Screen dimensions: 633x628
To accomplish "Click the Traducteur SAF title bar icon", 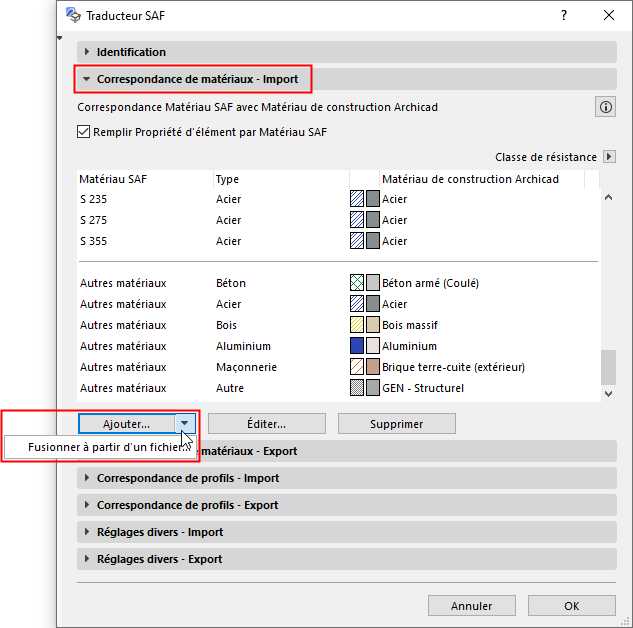I will click(73, 15).
